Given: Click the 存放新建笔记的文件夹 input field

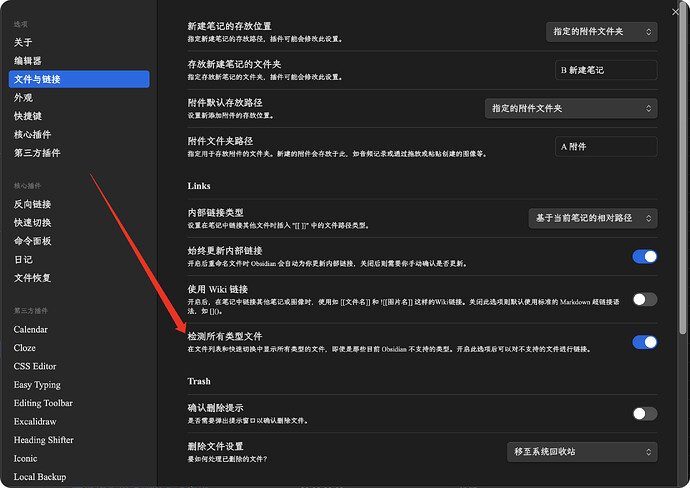Looking at the screenshot, I should (x=606, y=70).
